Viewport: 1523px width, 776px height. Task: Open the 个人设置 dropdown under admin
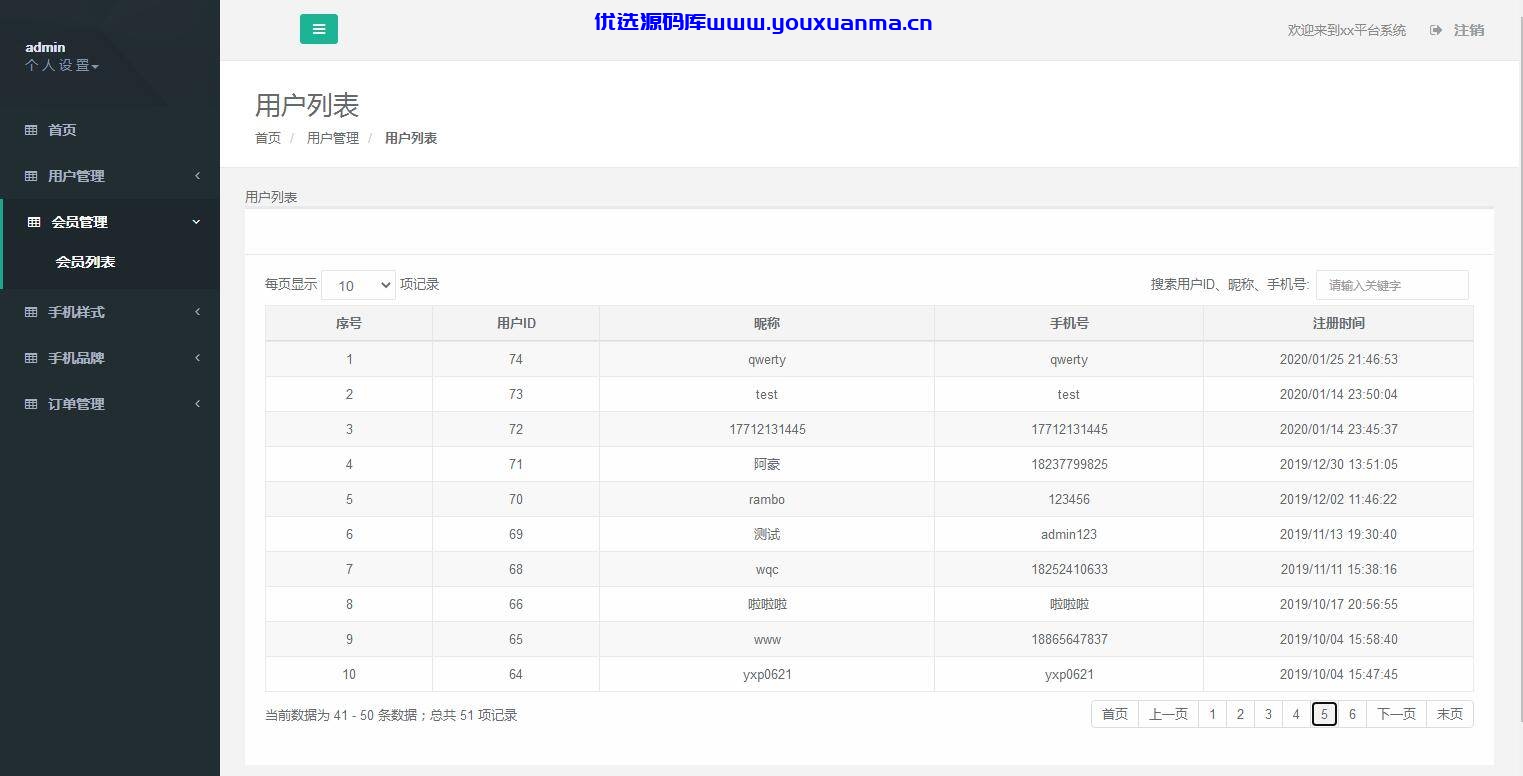click(x=62, y=66)
